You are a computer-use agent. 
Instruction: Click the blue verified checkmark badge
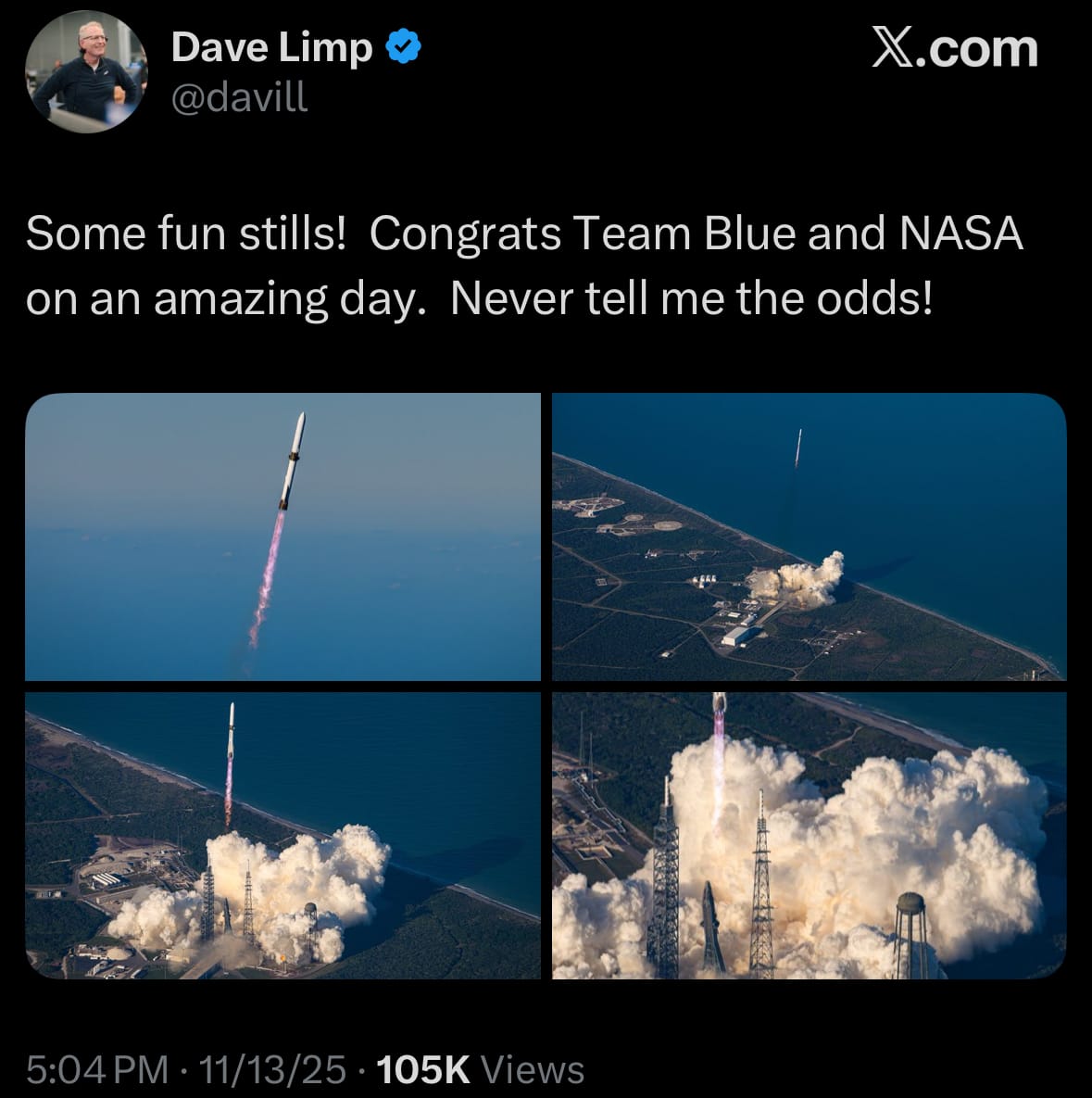pos(404,47)
